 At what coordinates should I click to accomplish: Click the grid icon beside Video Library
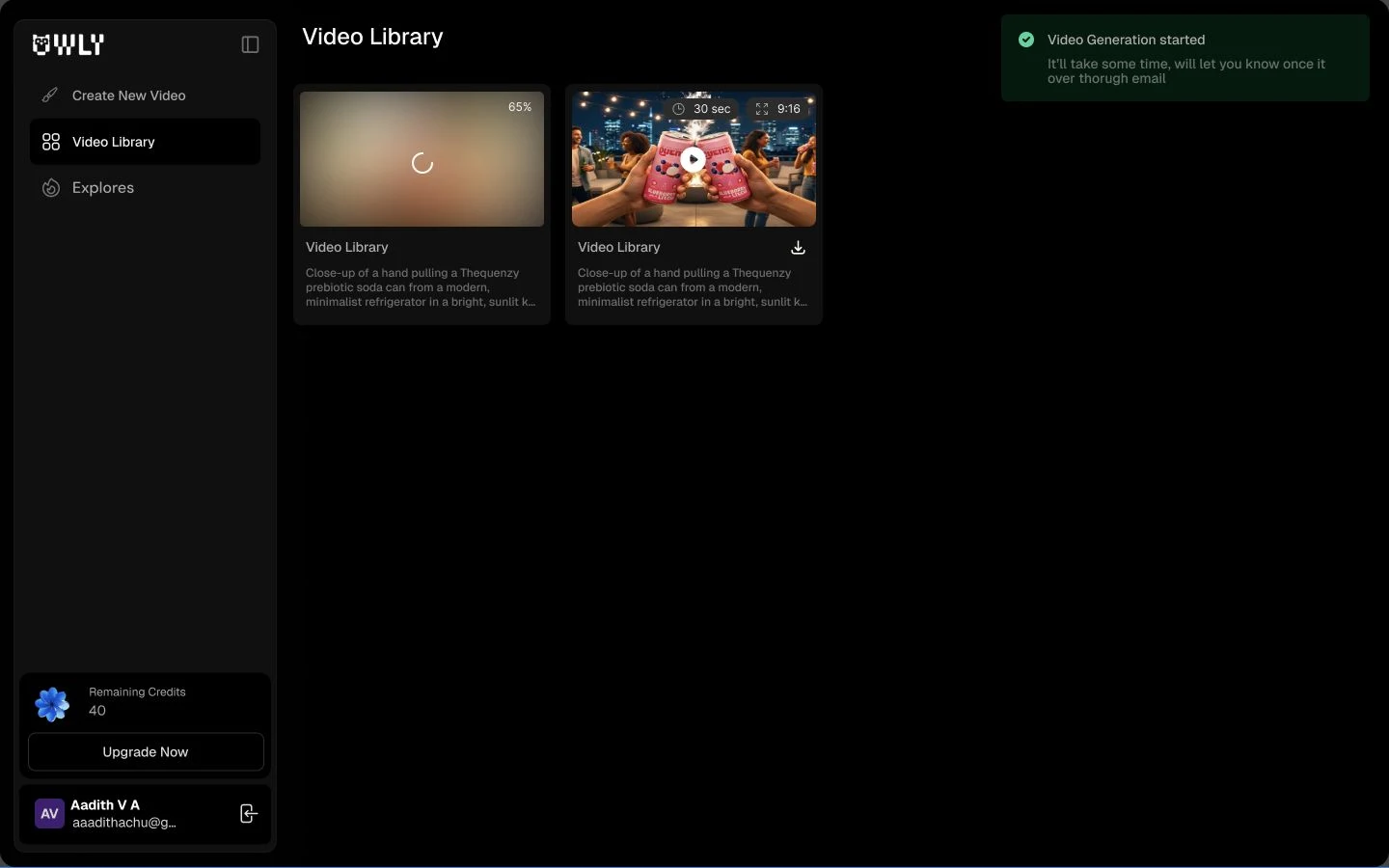pos(51,142)
